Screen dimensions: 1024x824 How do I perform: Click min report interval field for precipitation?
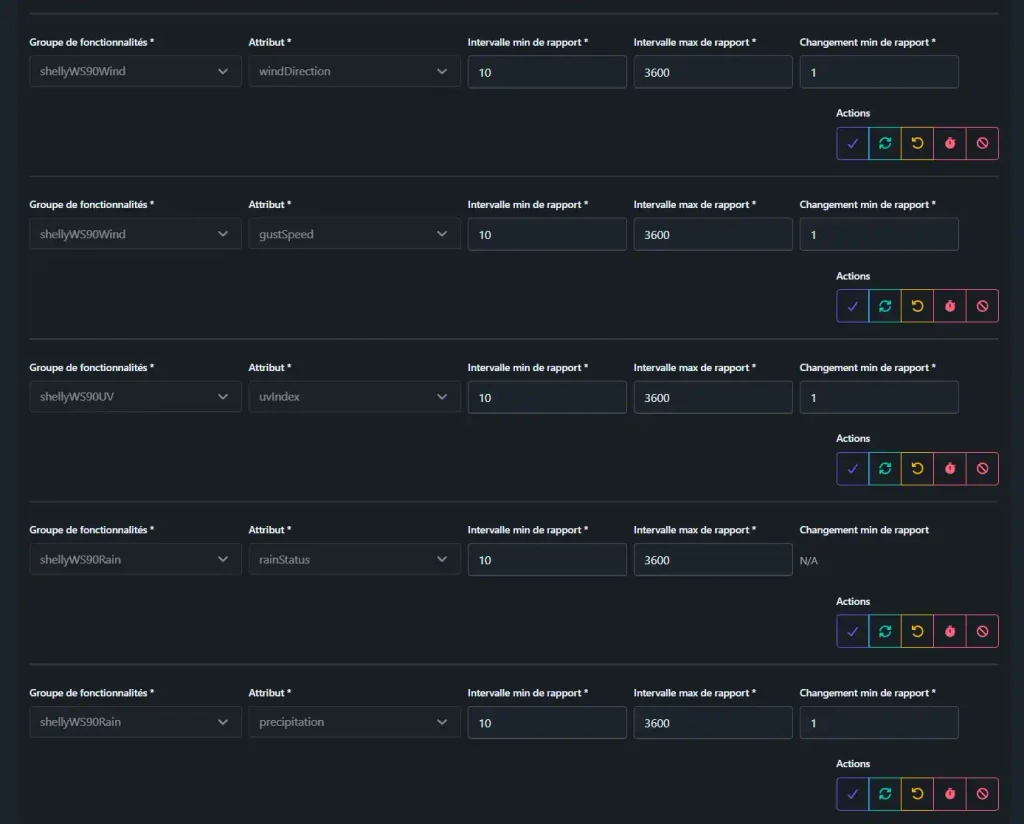[547, 722]
